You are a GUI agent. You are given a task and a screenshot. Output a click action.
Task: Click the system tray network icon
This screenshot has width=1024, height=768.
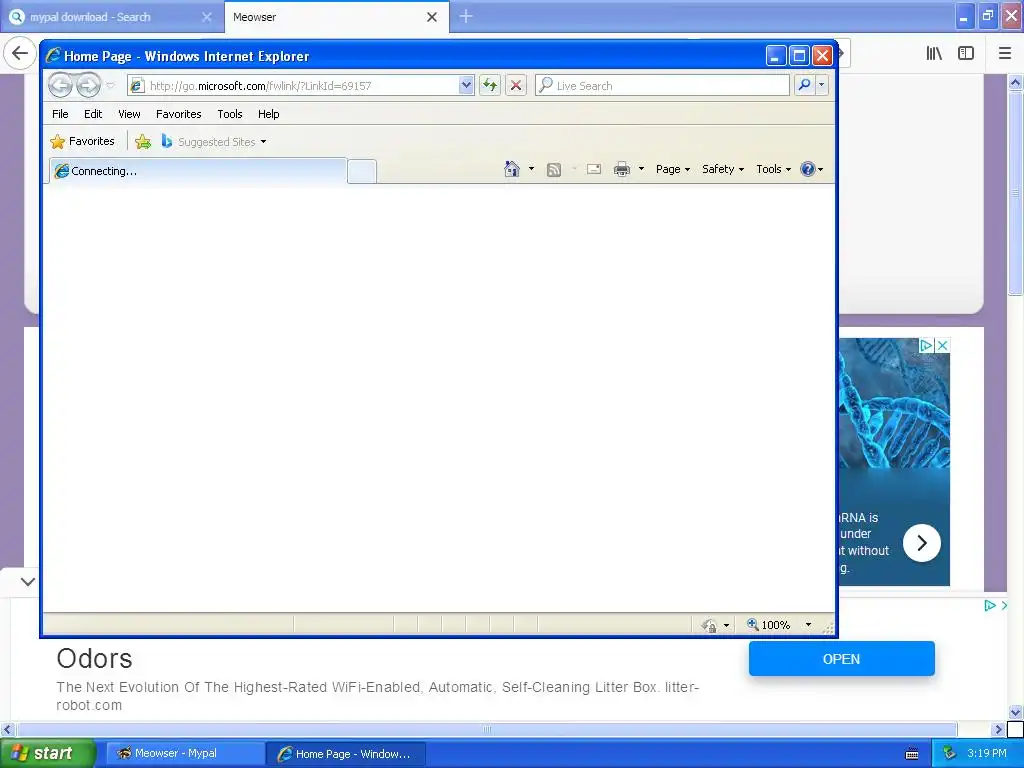pyautogui.click(x=950, y=754)
